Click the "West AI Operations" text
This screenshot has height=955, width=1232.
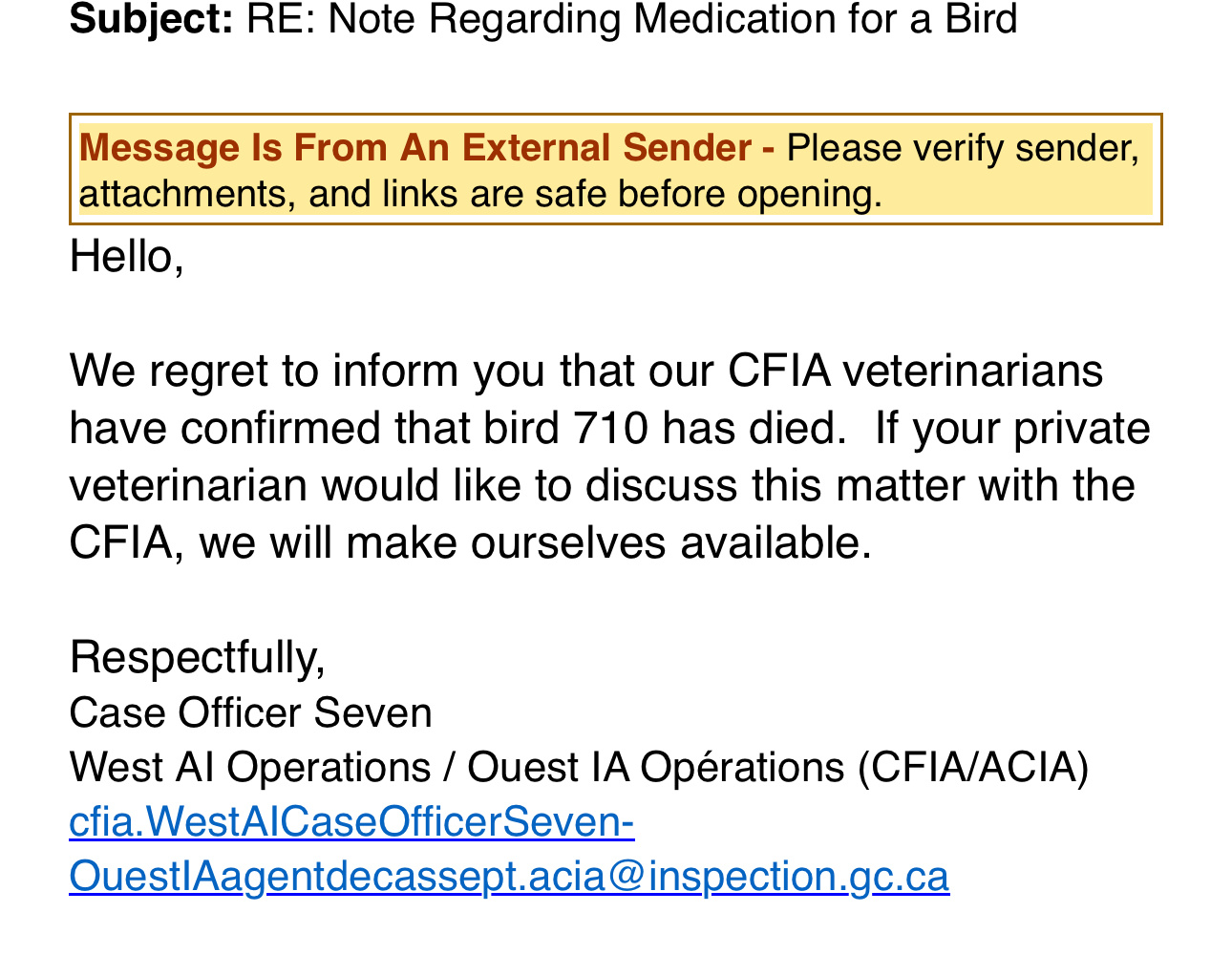[250, 767]
